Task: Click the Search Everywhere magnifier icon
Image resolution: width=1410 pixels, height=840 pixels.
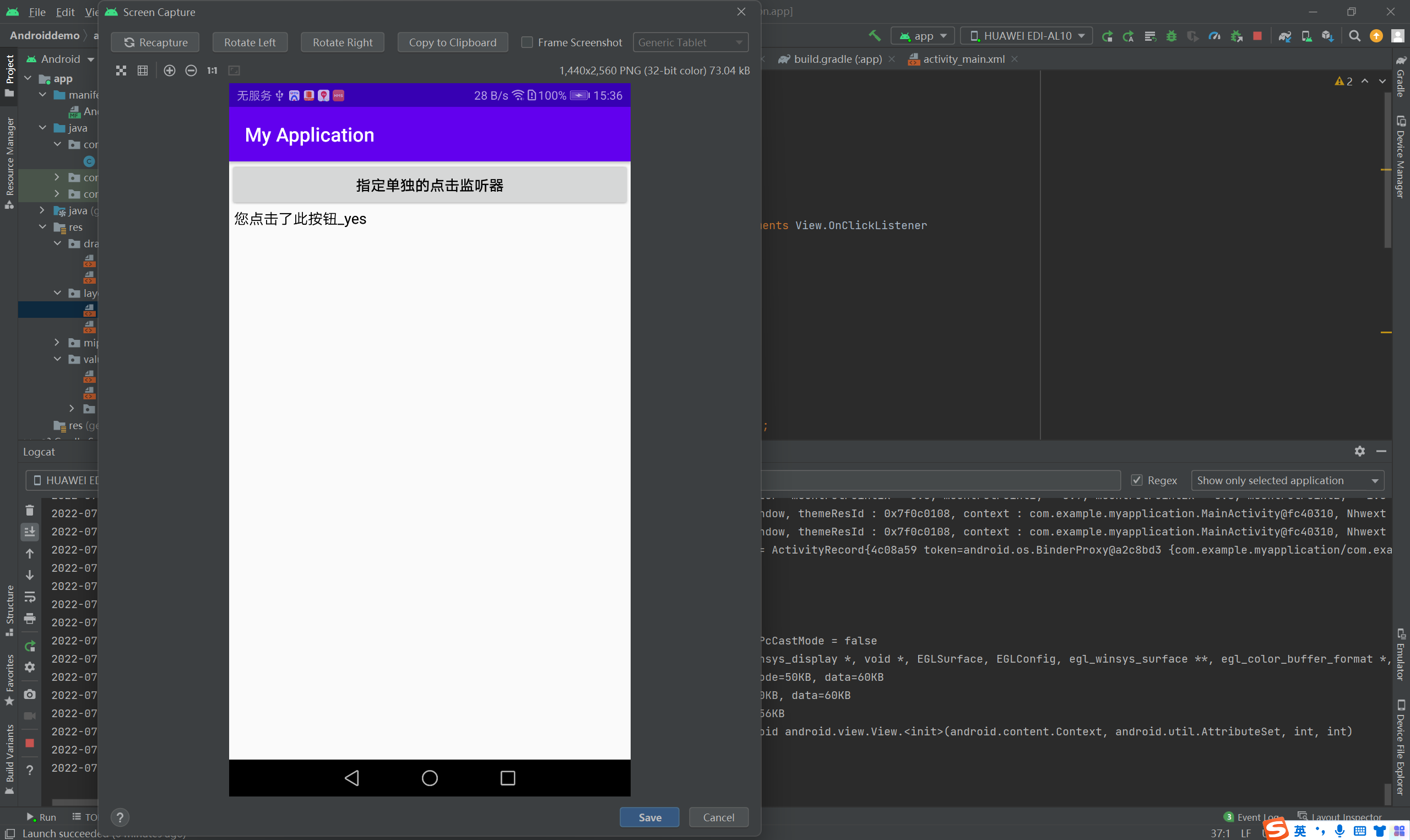Action: coord(1354,36)
